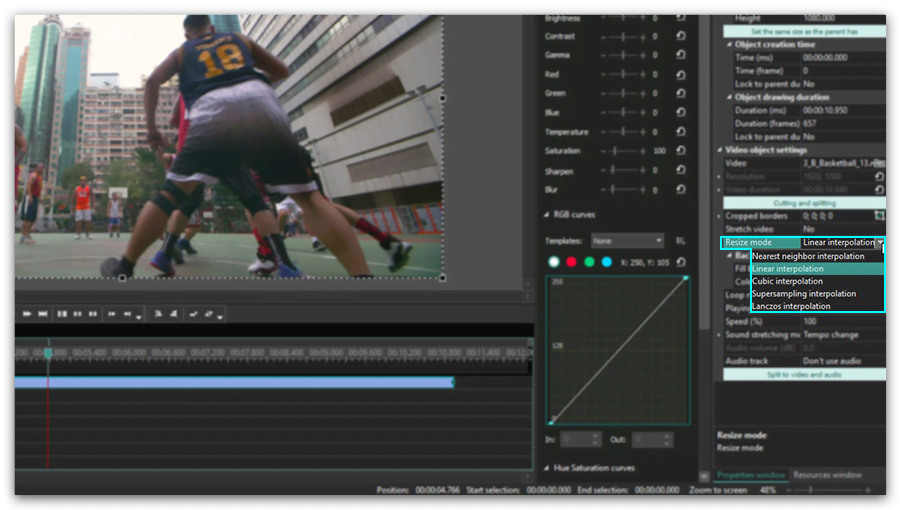
Task: Collapse Object creation time group
Action: point(729,44)
